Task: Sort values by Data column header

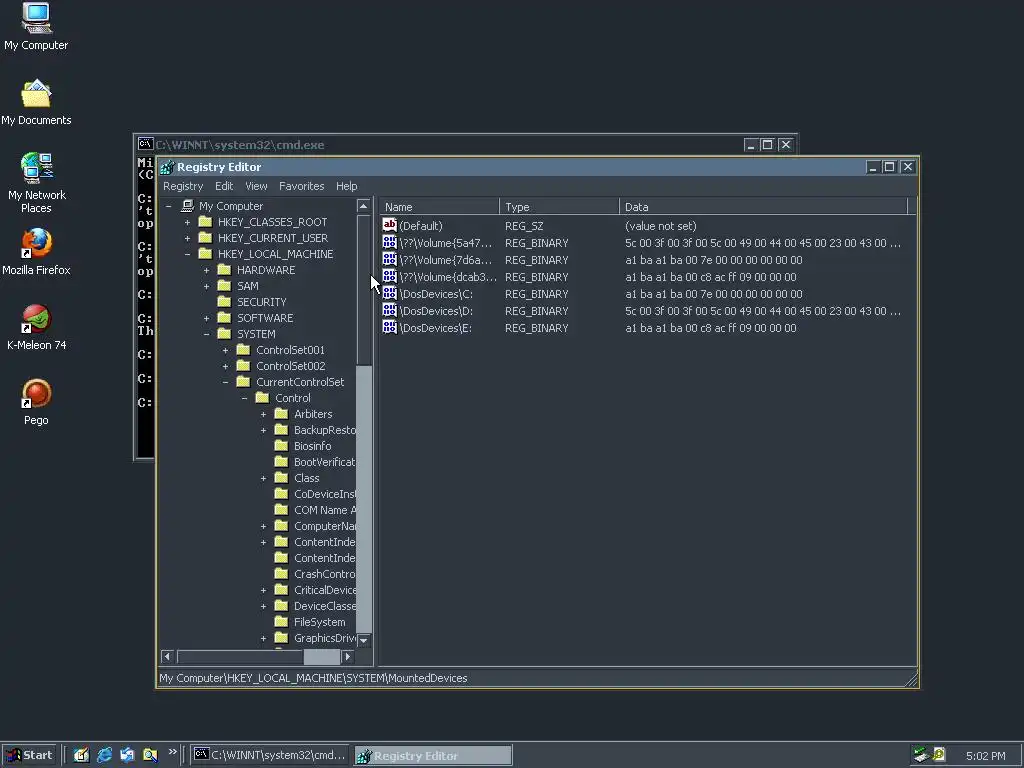Action: [x=763, y=206]
